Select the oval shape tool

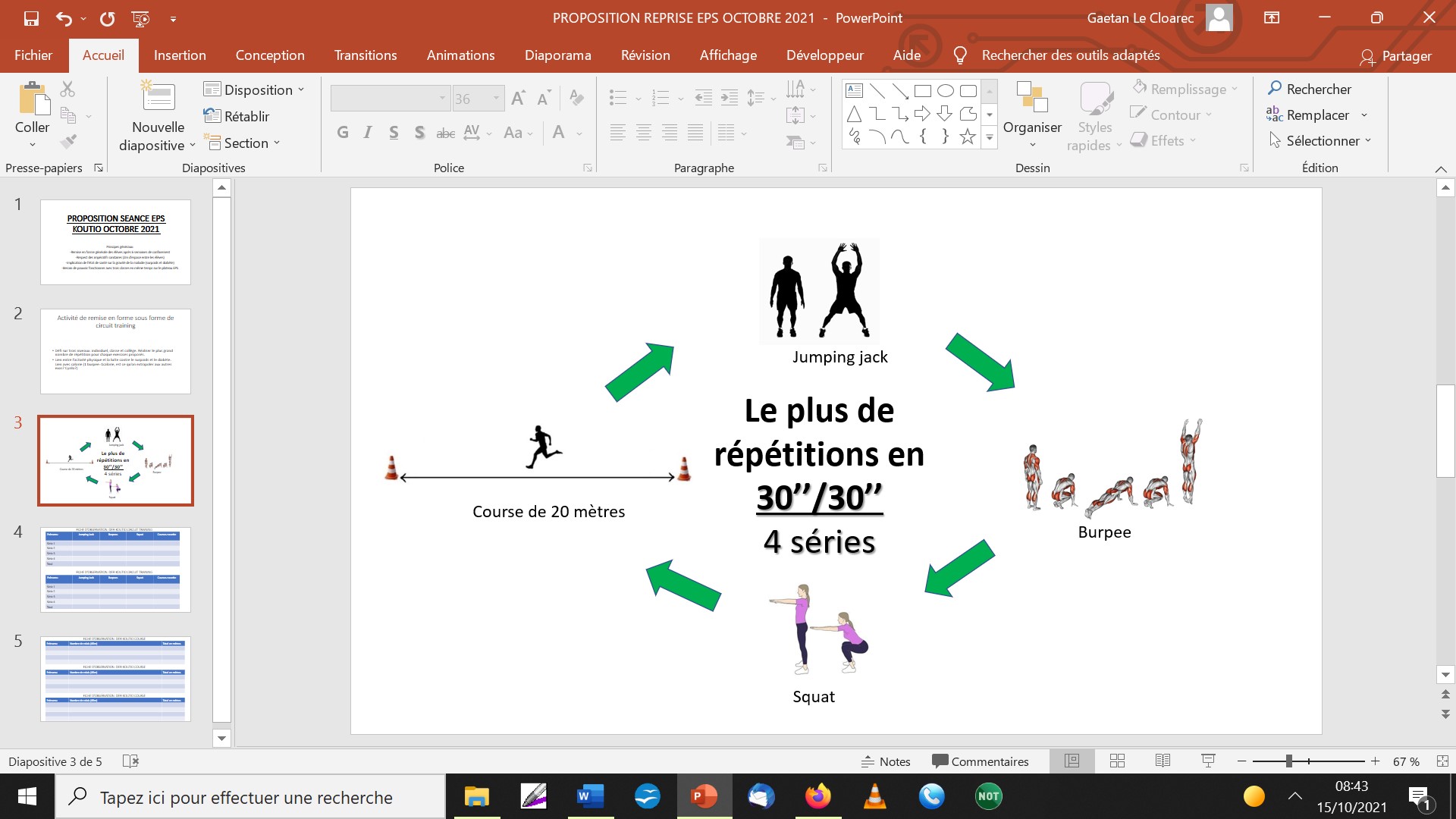945,91
